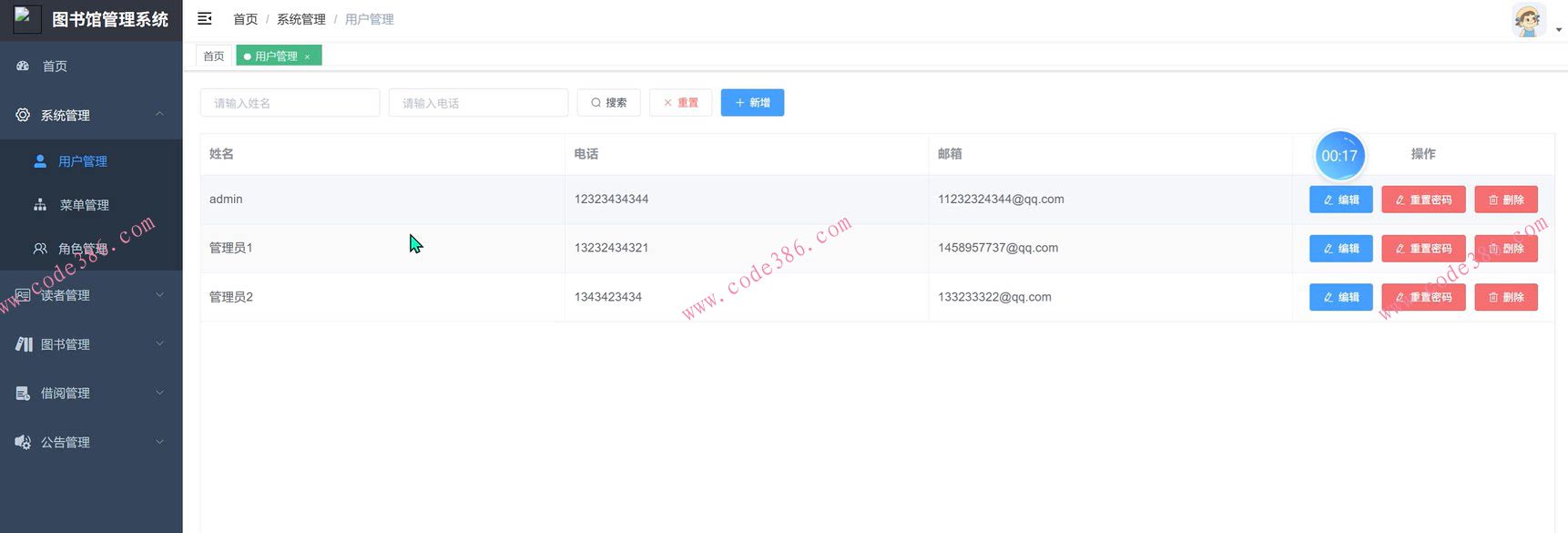Viewport: 1568px width, 533px height.
Task: Click the megaphone icon for 公告管理
Action: tap(23, 442)
